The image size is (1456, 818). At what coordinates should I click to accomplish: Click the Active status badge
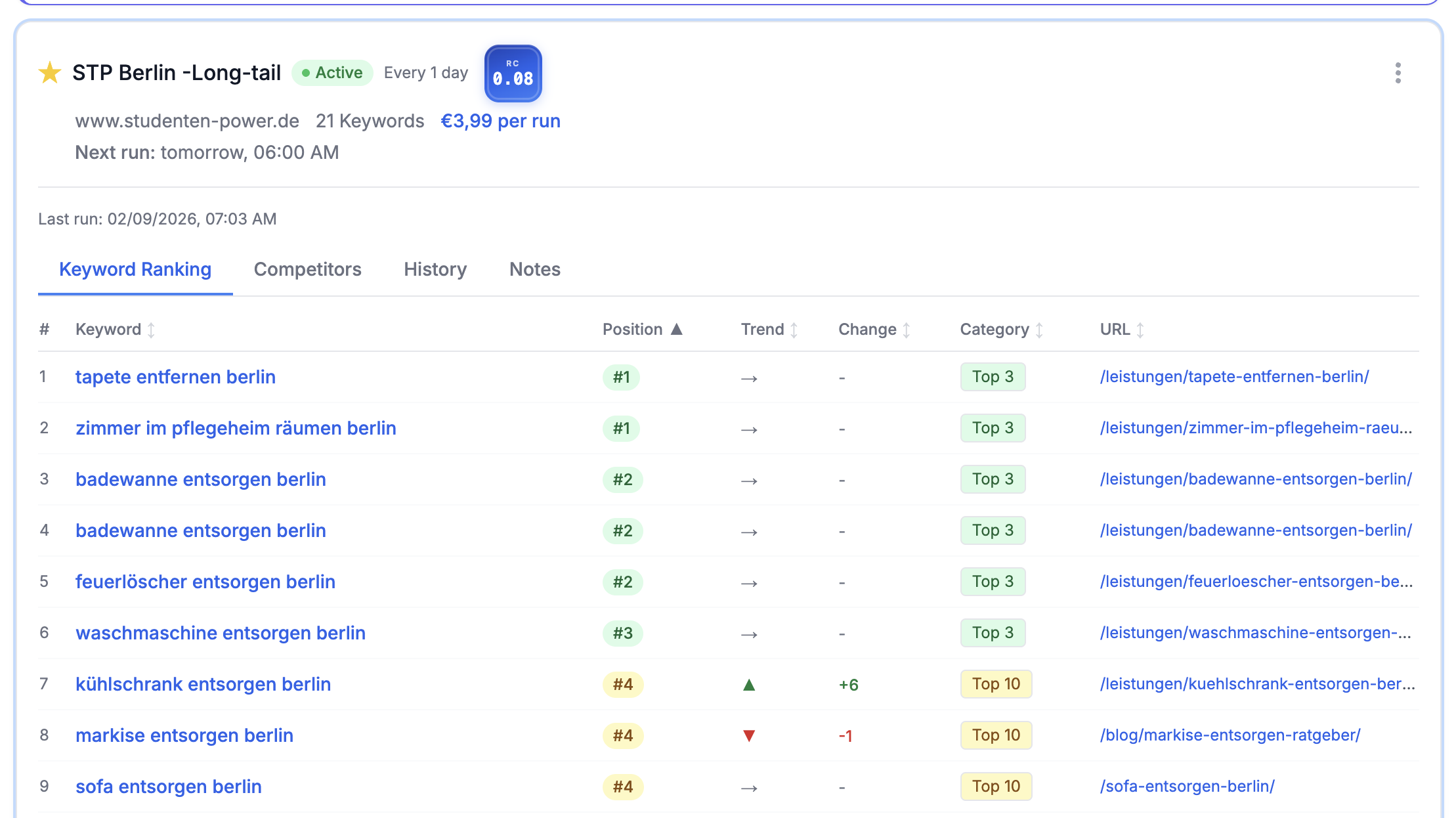pyautogui.click(x=332, y=73)
